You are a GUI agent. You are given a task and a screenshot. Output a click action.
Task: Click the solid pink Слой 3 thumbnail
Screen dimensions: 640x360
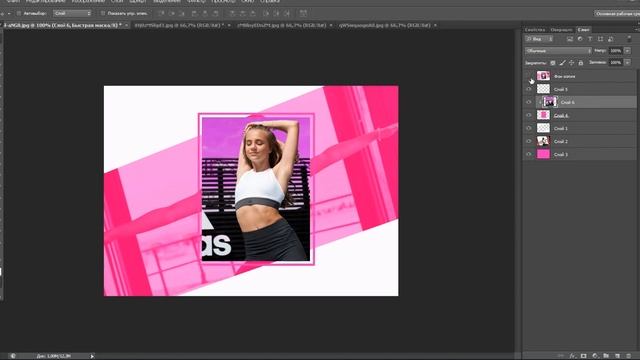pos(543,154)
